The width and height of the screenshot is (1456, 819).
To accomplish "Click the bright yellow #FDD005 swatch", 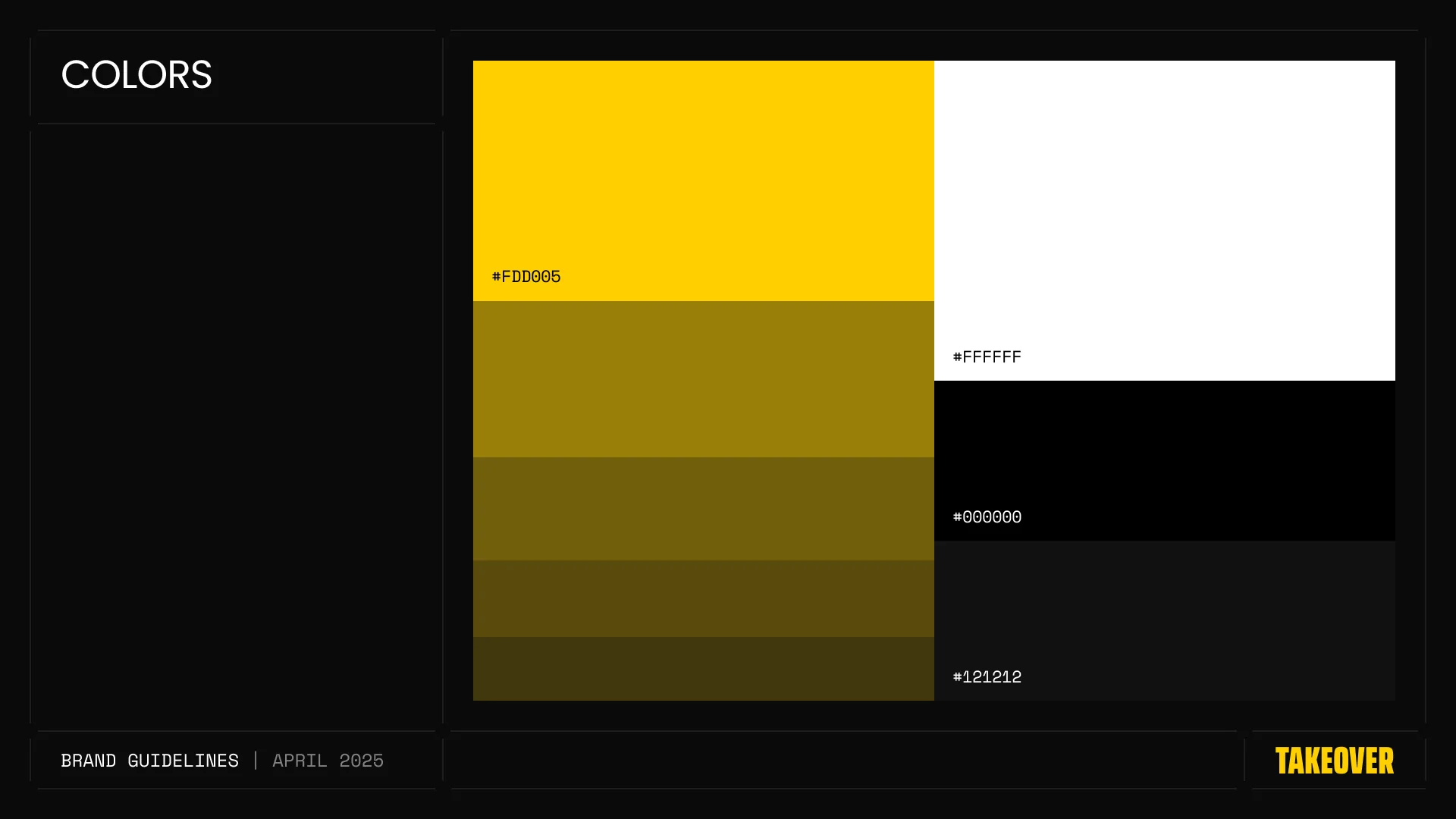I will click(704, 180).
